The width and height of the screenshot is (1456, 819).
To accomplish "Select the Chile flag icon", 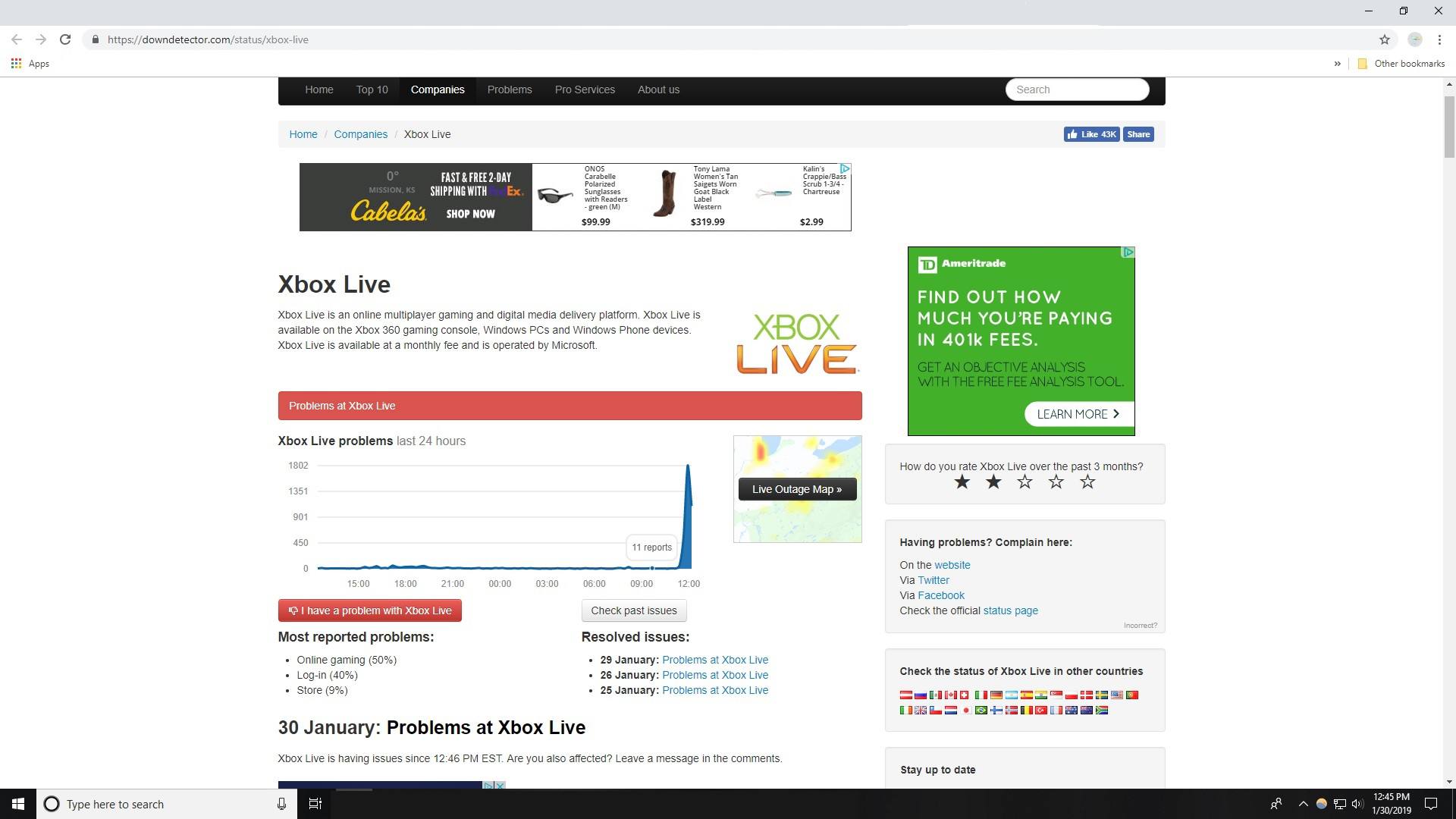I will (936, 710).
